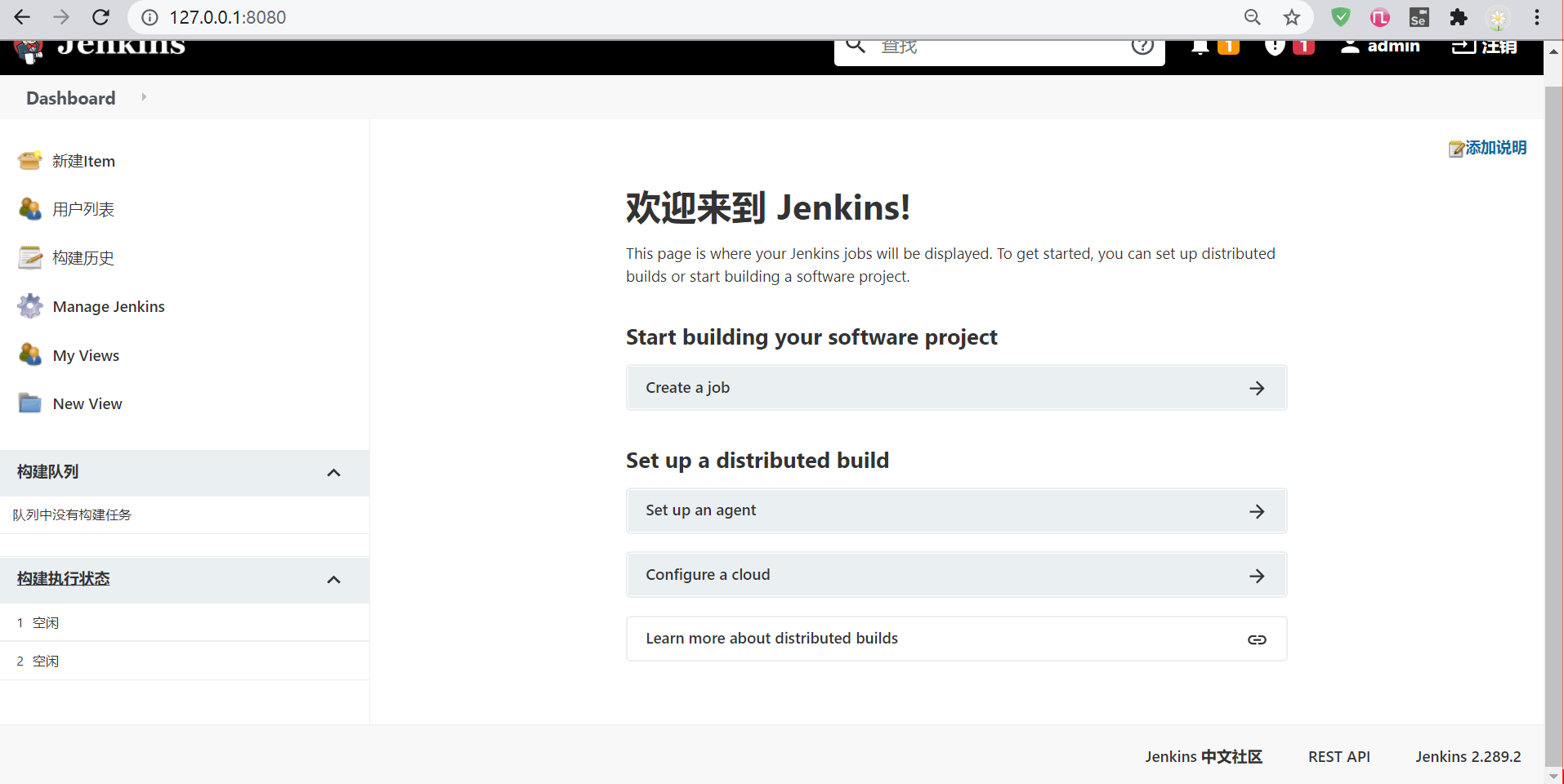Open the Extensions puzzle-piece menu

1458,17
